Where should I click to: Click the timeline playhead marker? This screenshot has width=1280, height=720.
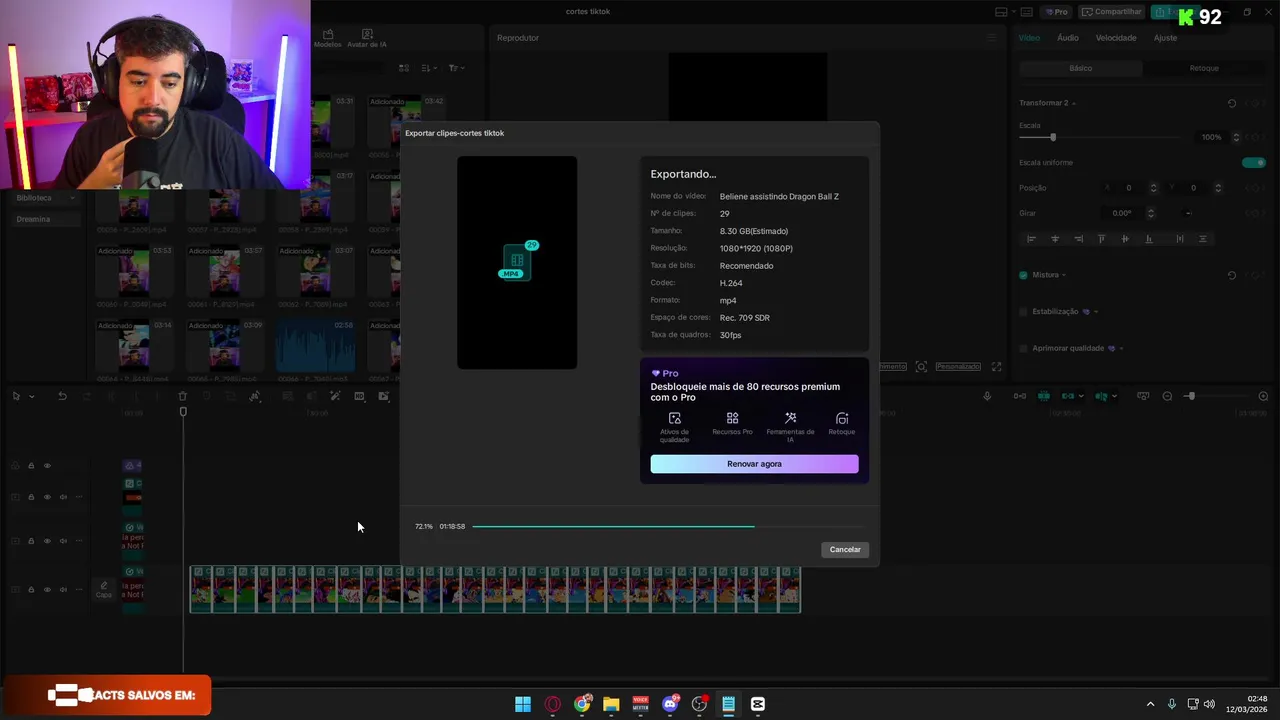click(183, 412)
